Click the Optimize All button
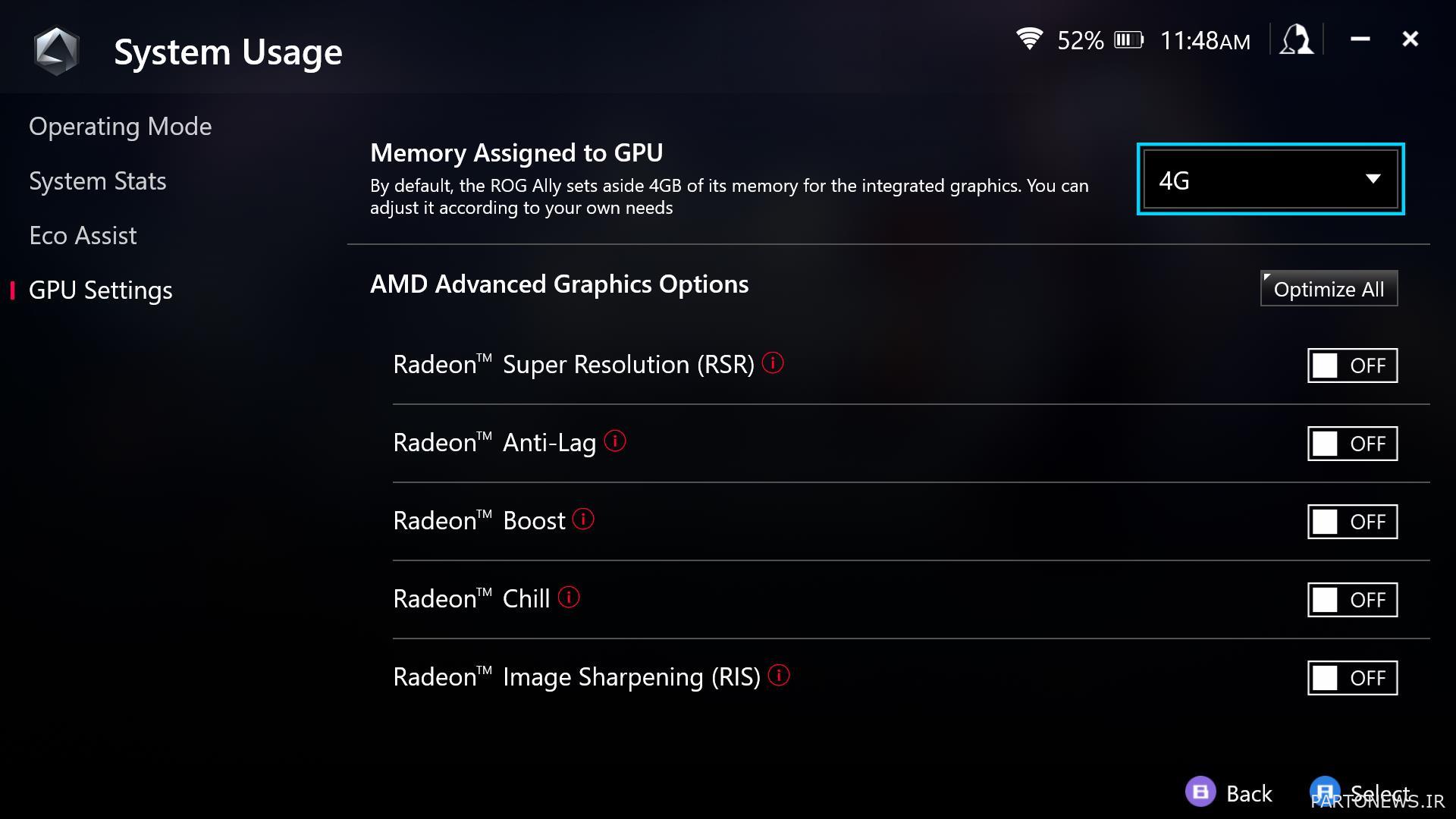This screenshot has height=819, width=1456. [1329, 288]
